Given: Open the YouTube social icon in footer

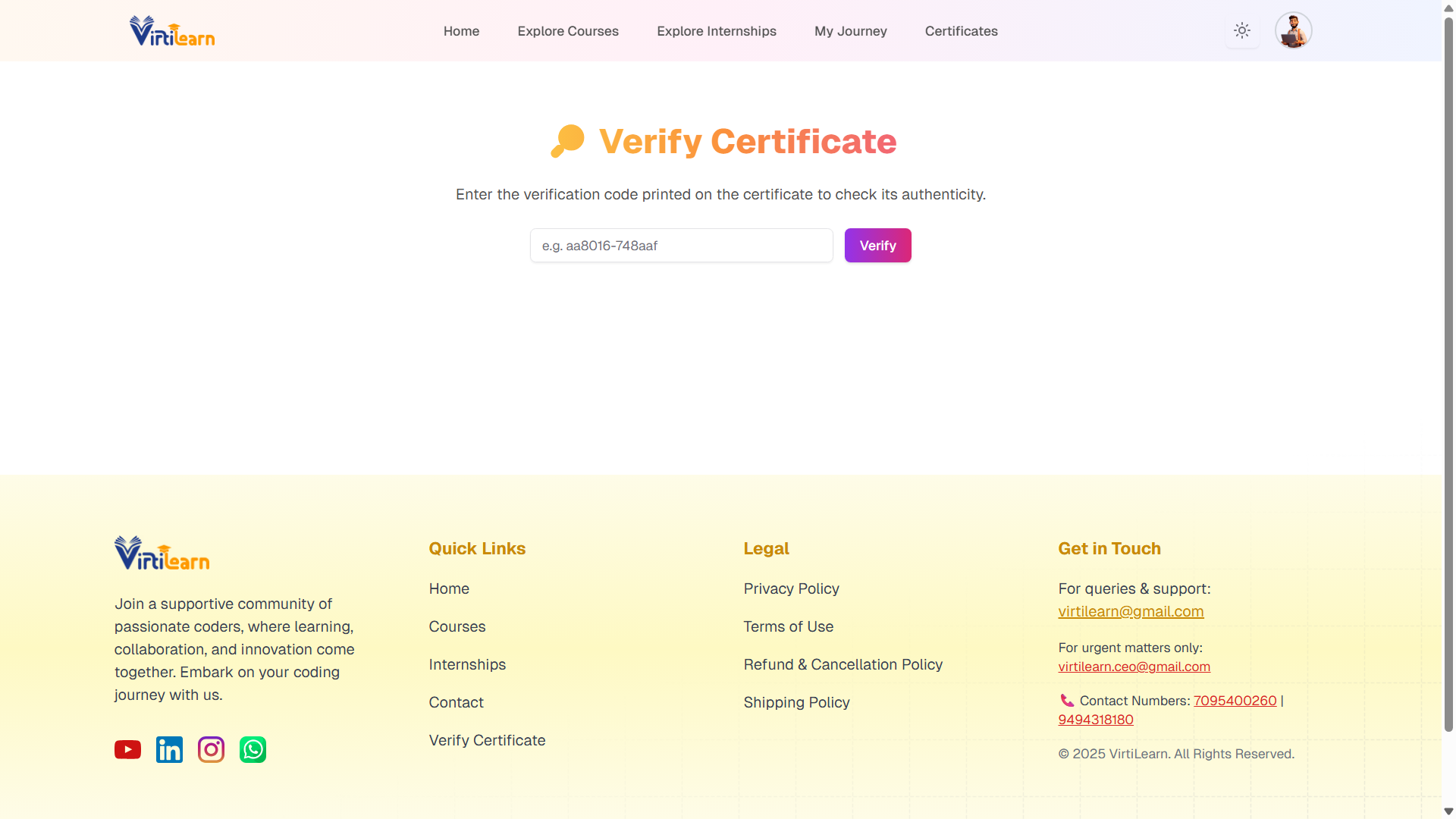Looking at the screenshot, I should click(x=127, y=749).
